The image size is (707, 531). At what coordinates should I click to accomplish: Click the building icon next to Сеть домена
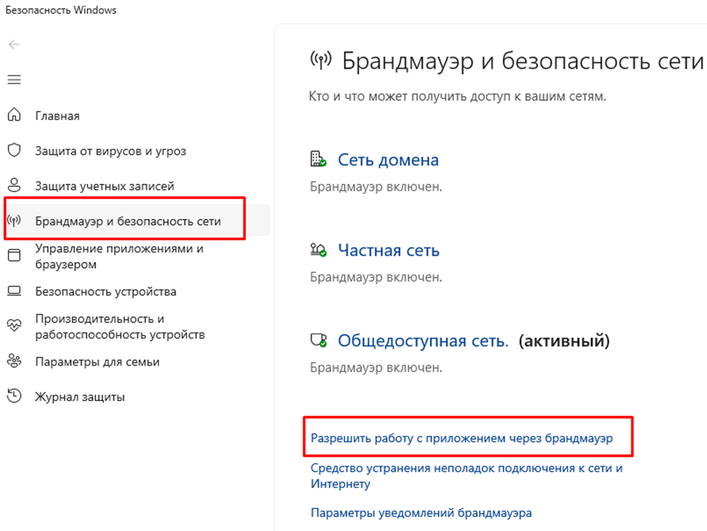point(318,159)
